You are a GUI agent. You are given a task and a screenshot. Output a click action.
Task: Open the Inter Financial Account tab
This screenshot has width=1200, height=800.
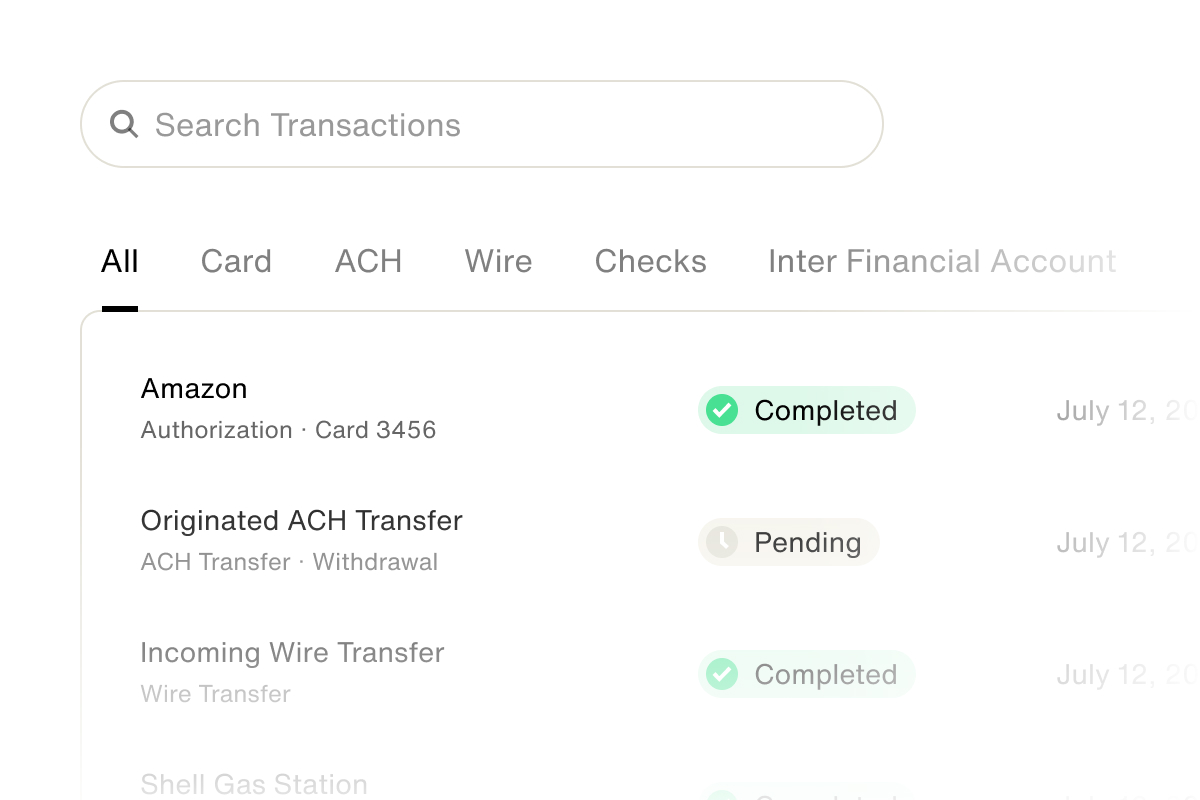[x=941, y=262]
